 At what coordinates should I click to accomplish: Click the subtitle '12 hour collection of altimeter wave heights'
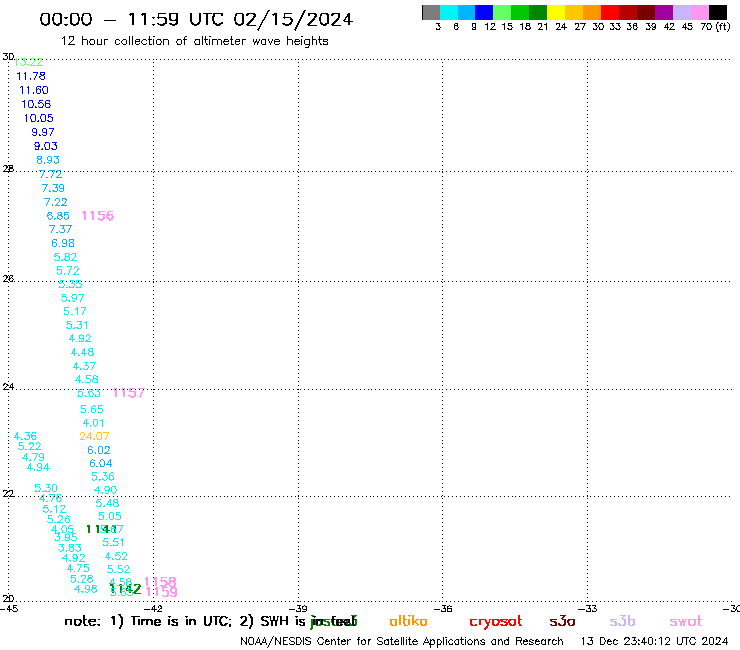pos(194,41)
